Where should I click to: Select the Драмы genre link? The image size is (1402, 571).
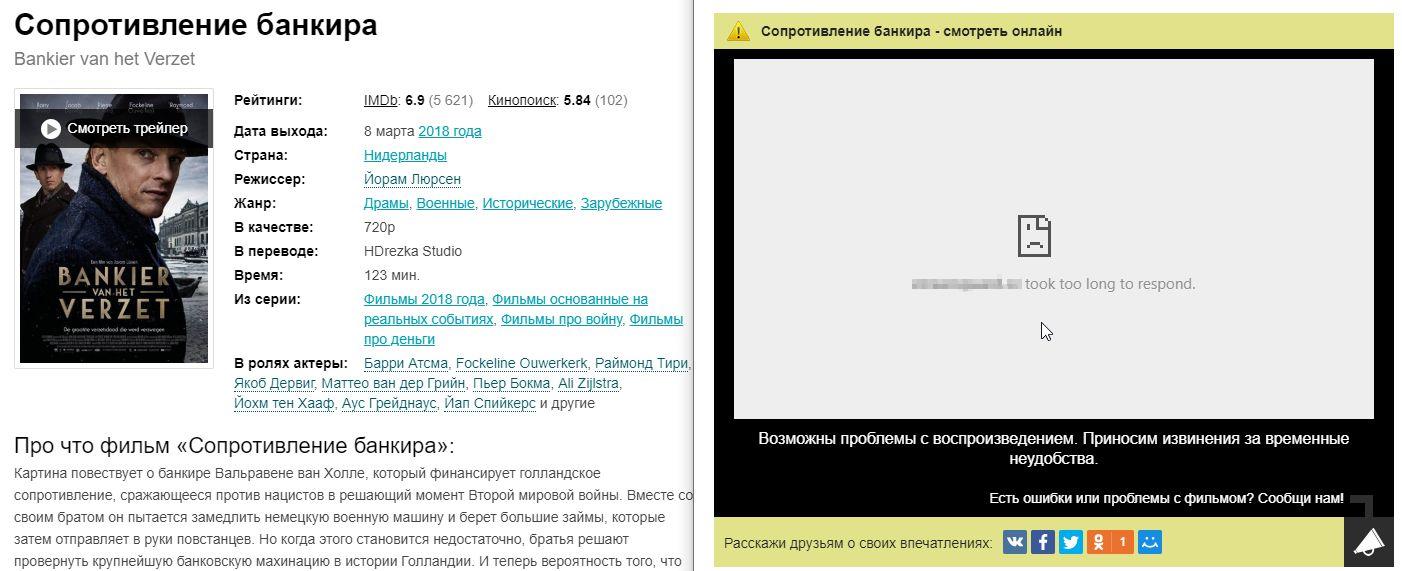[386, 203]
